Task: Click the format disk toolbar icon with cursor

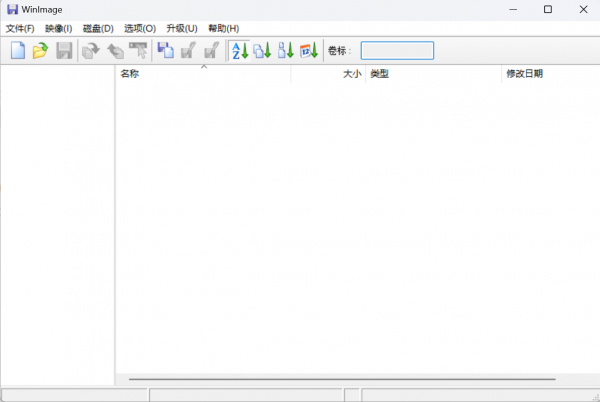Action: coord(138,50)
